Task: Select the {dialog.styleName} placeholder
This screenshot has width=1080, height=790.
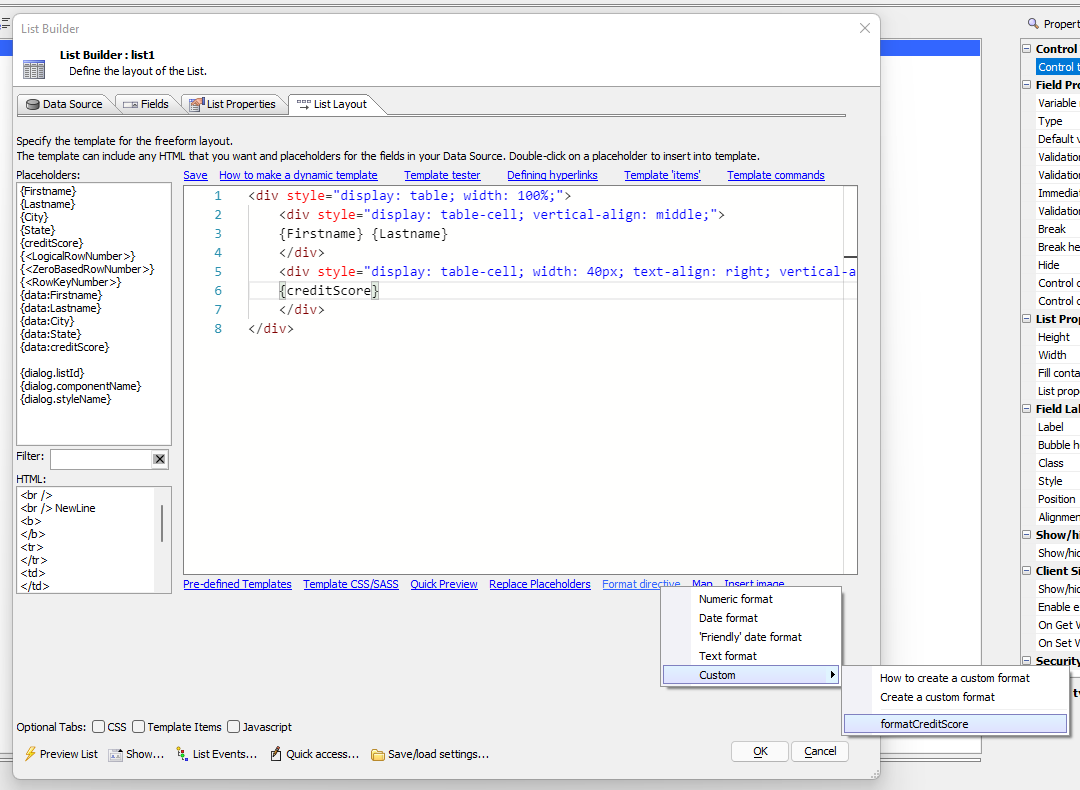Action: [x=65, y=399]
